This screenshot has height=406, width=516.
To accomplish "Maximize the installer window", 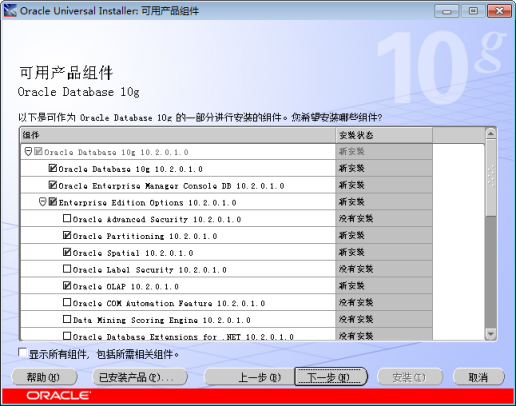I will pyautogui.click(x=473, y=11).
